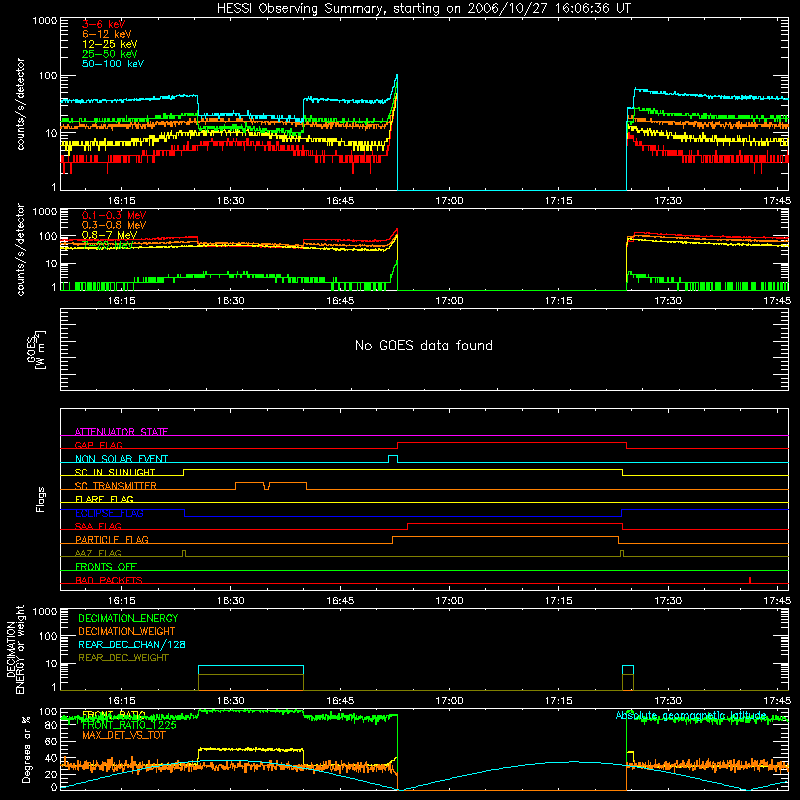The height and width of the screenshot is (800, 800).
Task: Select the ECLIPSE_FLAG label
Action: click(109, 513)
